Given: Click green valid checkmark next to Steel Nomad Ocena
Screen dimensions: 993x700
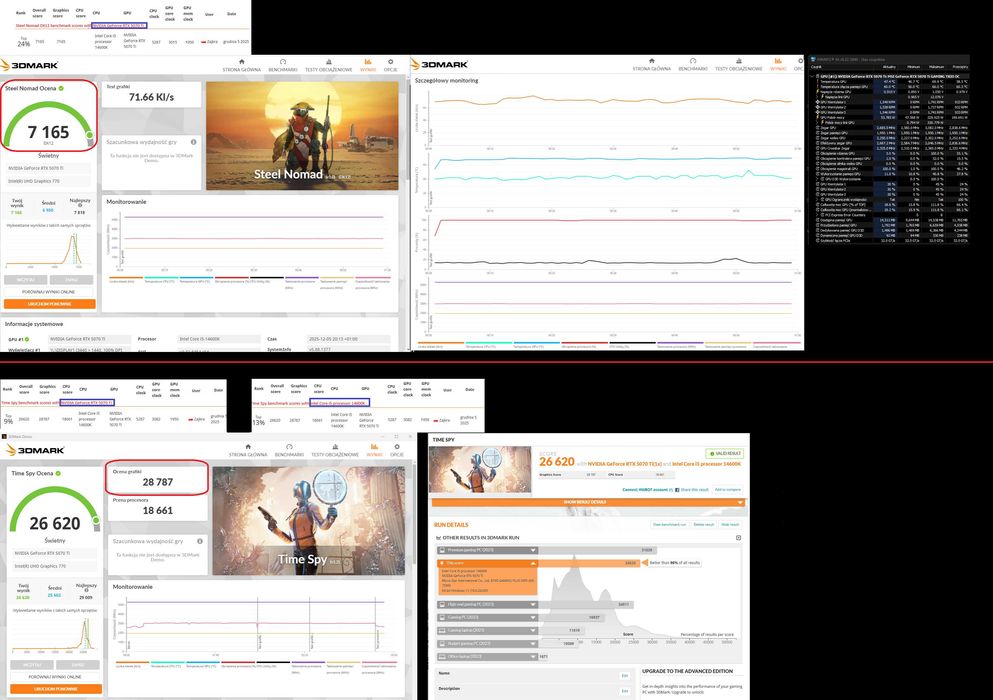Looking at the screenshot, I should coord(61,88).
